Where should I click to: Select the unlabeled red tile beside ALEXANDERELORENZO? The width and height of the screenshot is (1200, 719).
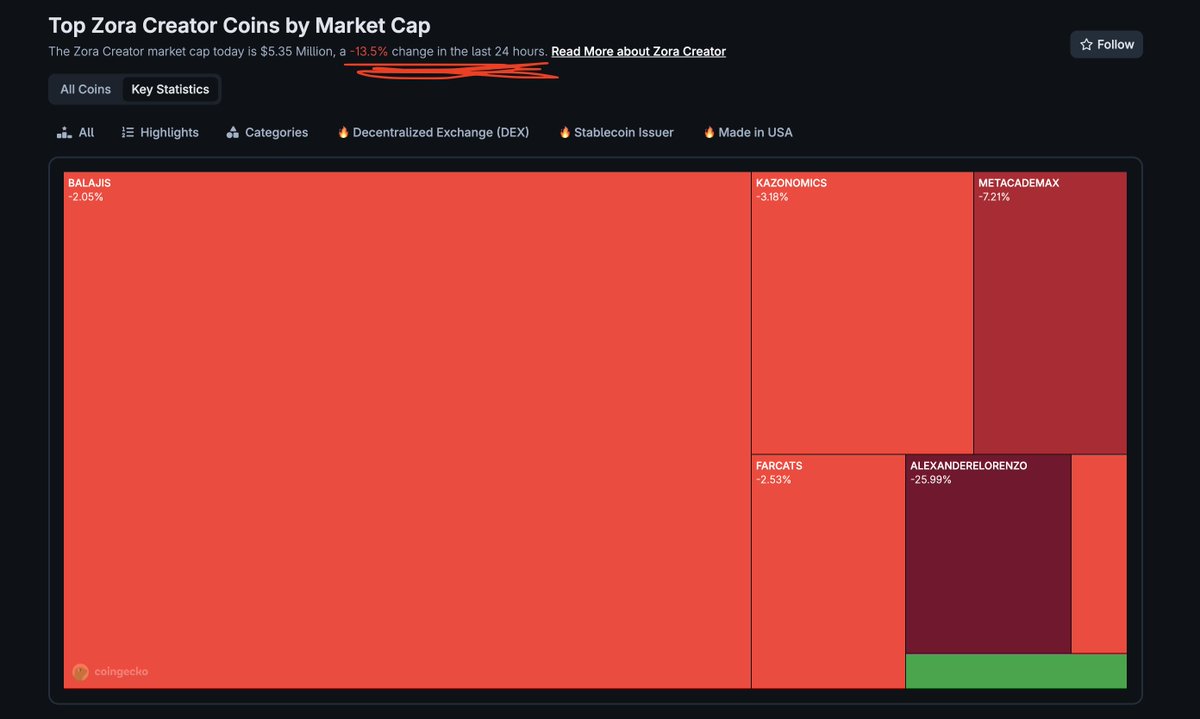click(1099, 554)
